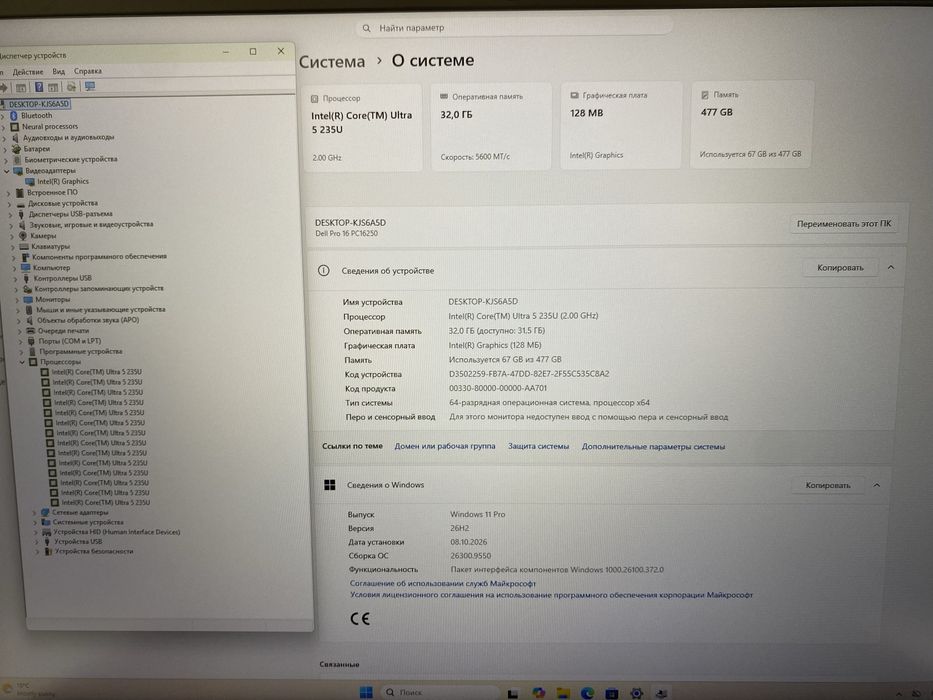Select the Устройства безопасности category
The image size is (933, 700).
point(94,551)
